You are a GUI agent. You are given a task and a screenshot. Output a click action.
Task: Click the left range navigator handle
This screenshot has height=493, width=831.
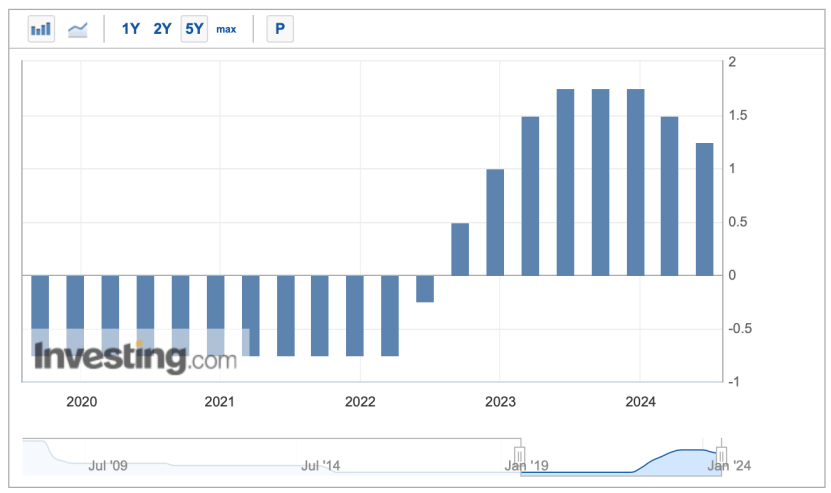click(x=520, y=455)
